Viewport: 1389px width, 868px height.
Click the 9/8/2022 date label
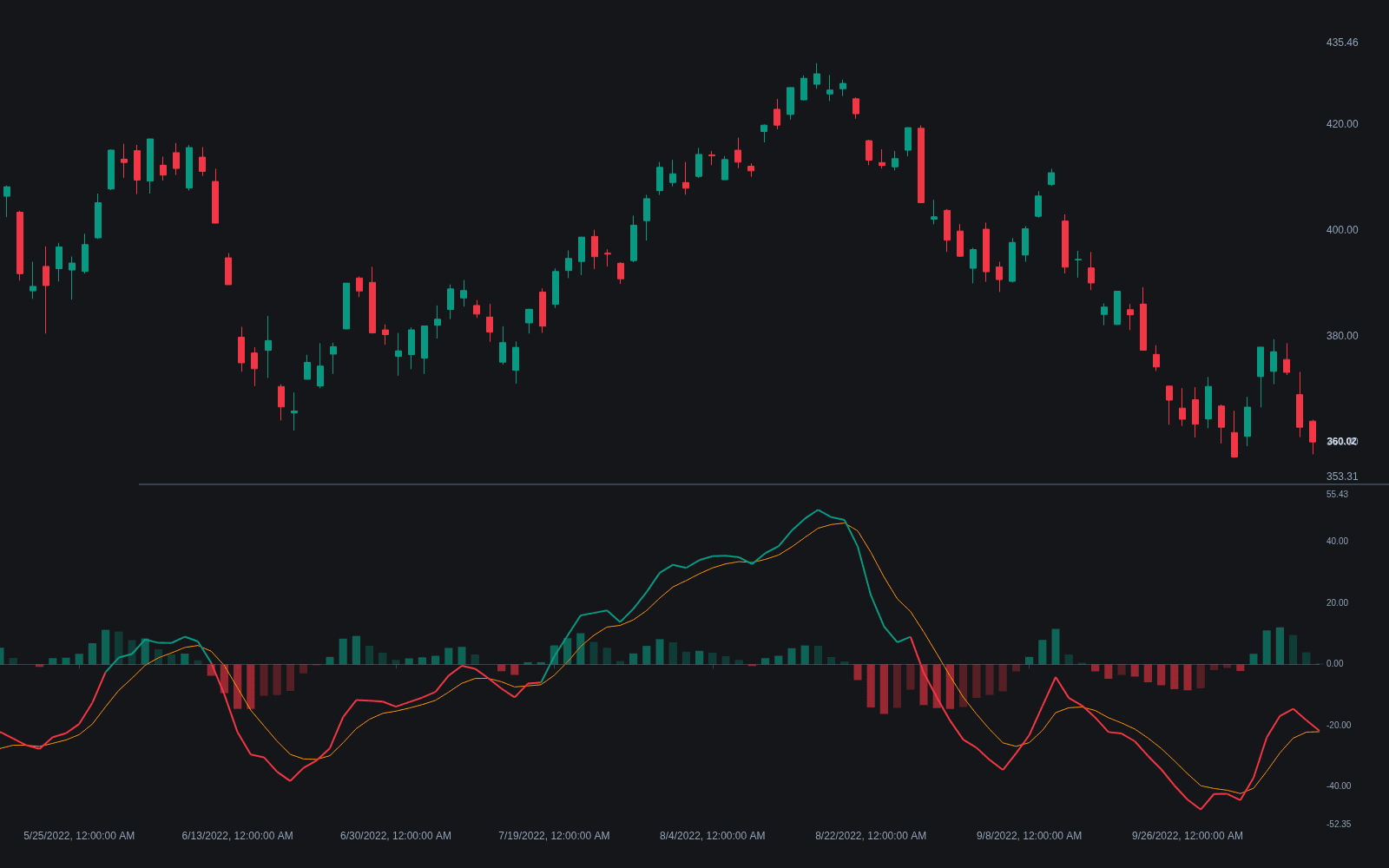(x=1029, y=836)
